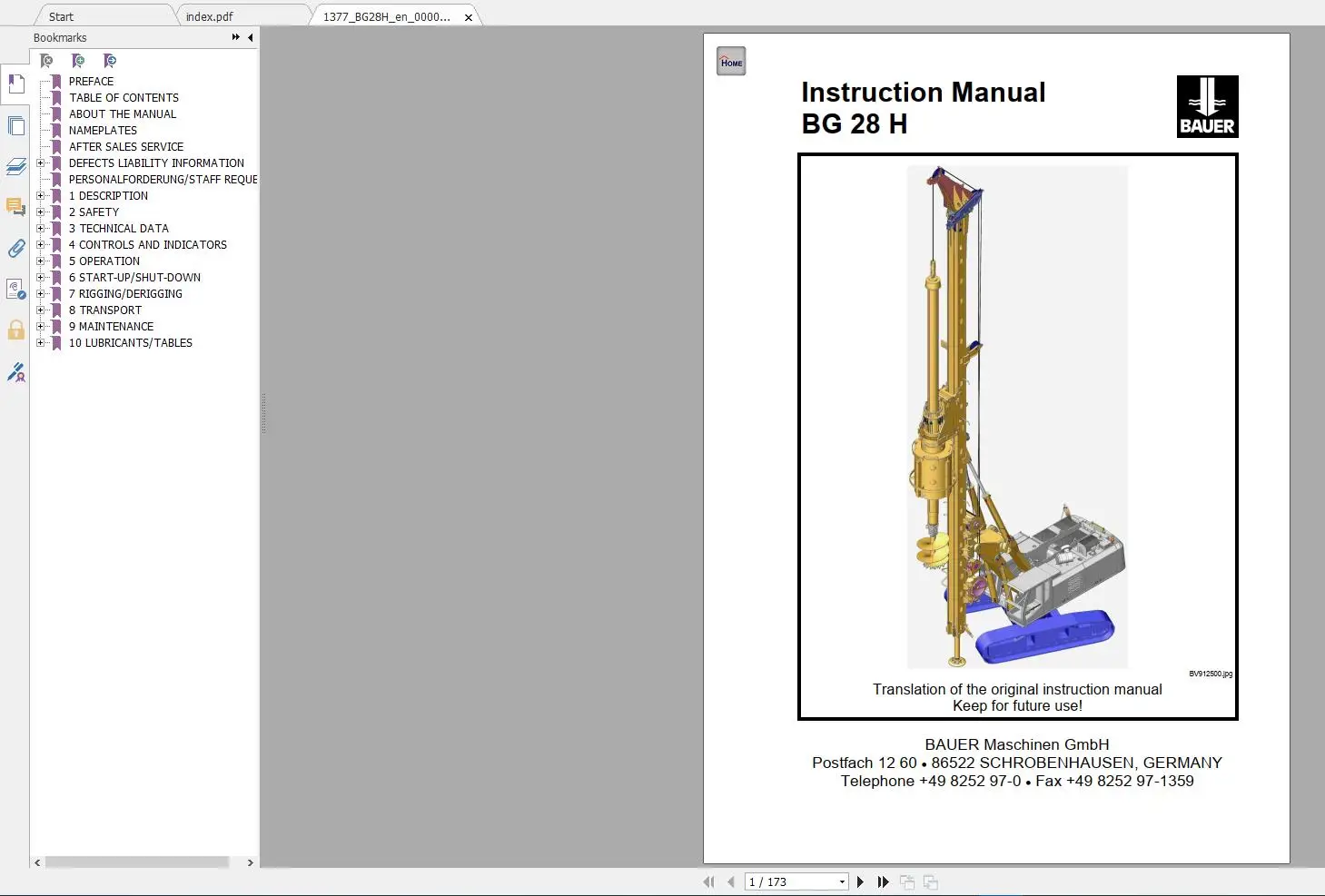Click the Home navigation button on the page

(x=731, y=61)
